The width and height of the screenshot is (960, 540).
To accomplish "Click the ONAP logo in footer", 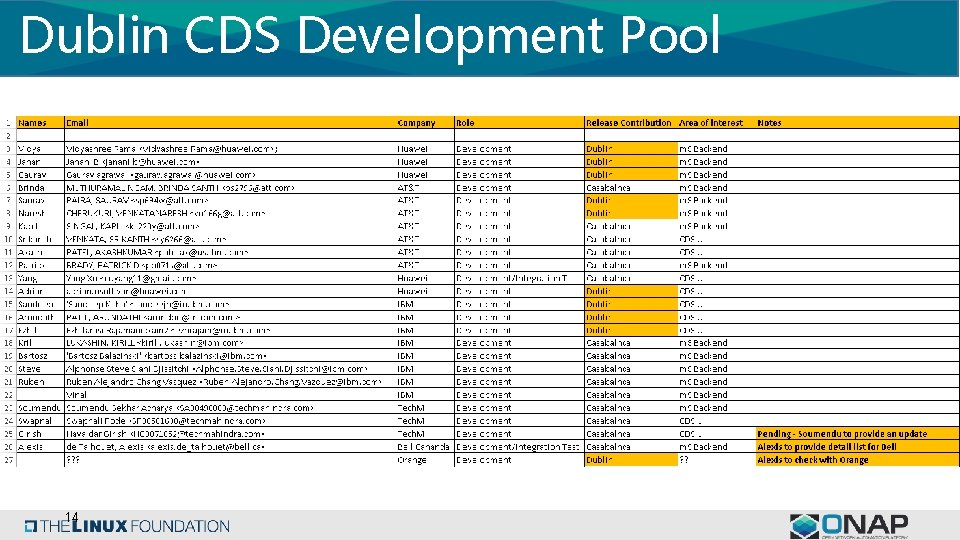I will click(x=849, y=526).
